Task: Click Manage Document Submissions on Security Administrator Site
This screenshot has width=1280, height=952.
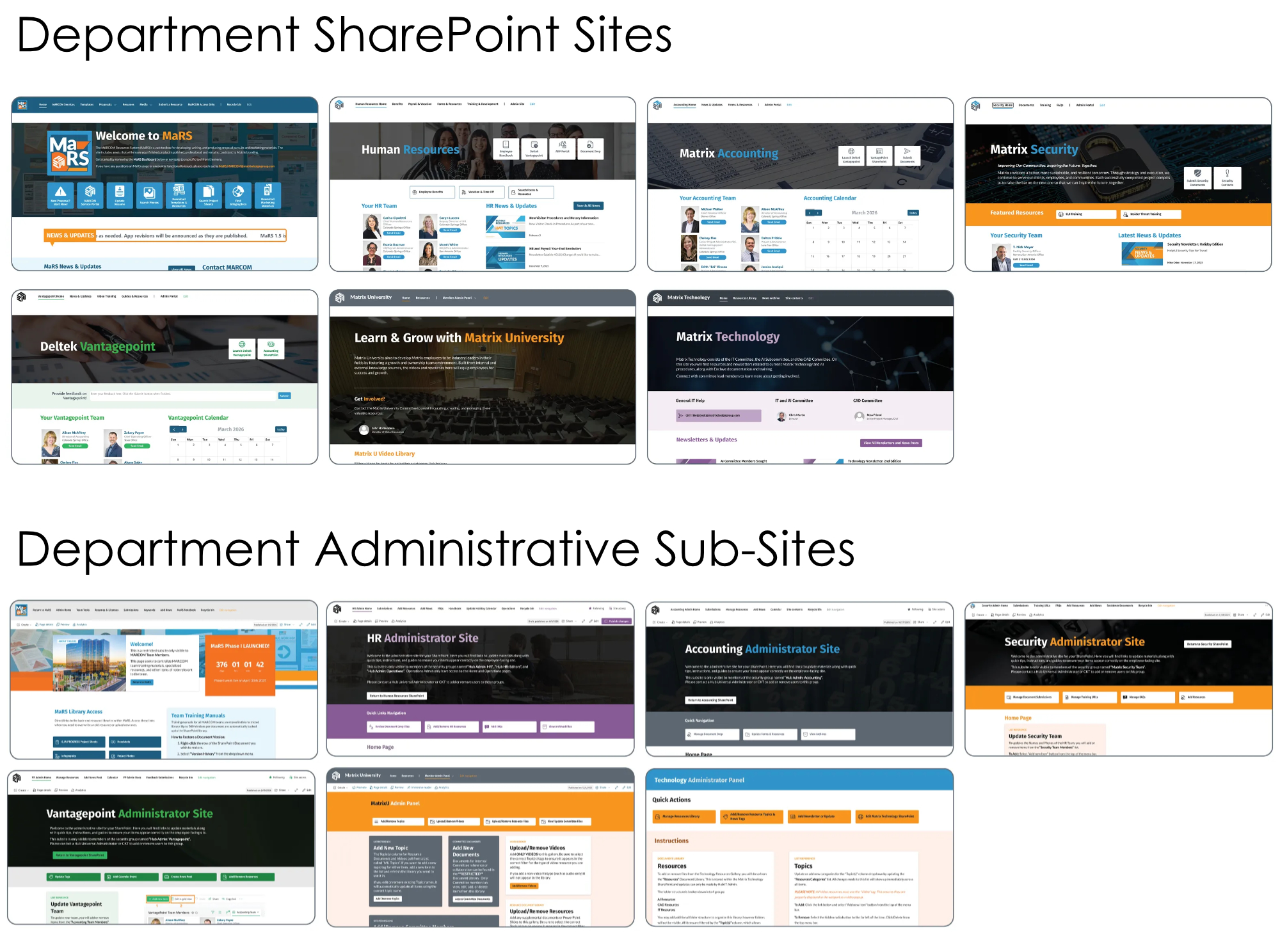Action: pyautogui.click(x=1031, y=697)
